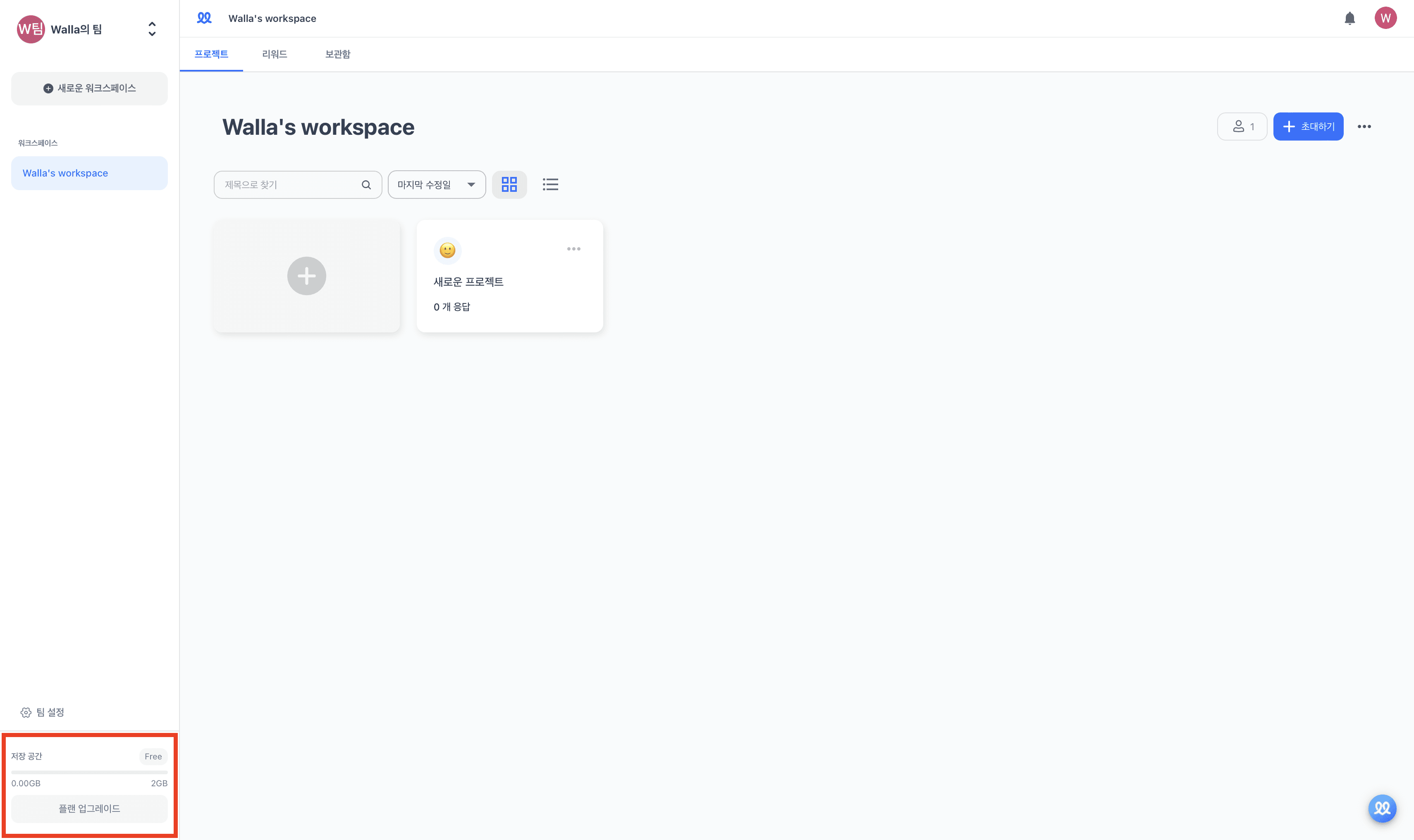
Task: Click the search magnifier icon
Action: pyautogui.click(x=366, y=184)
